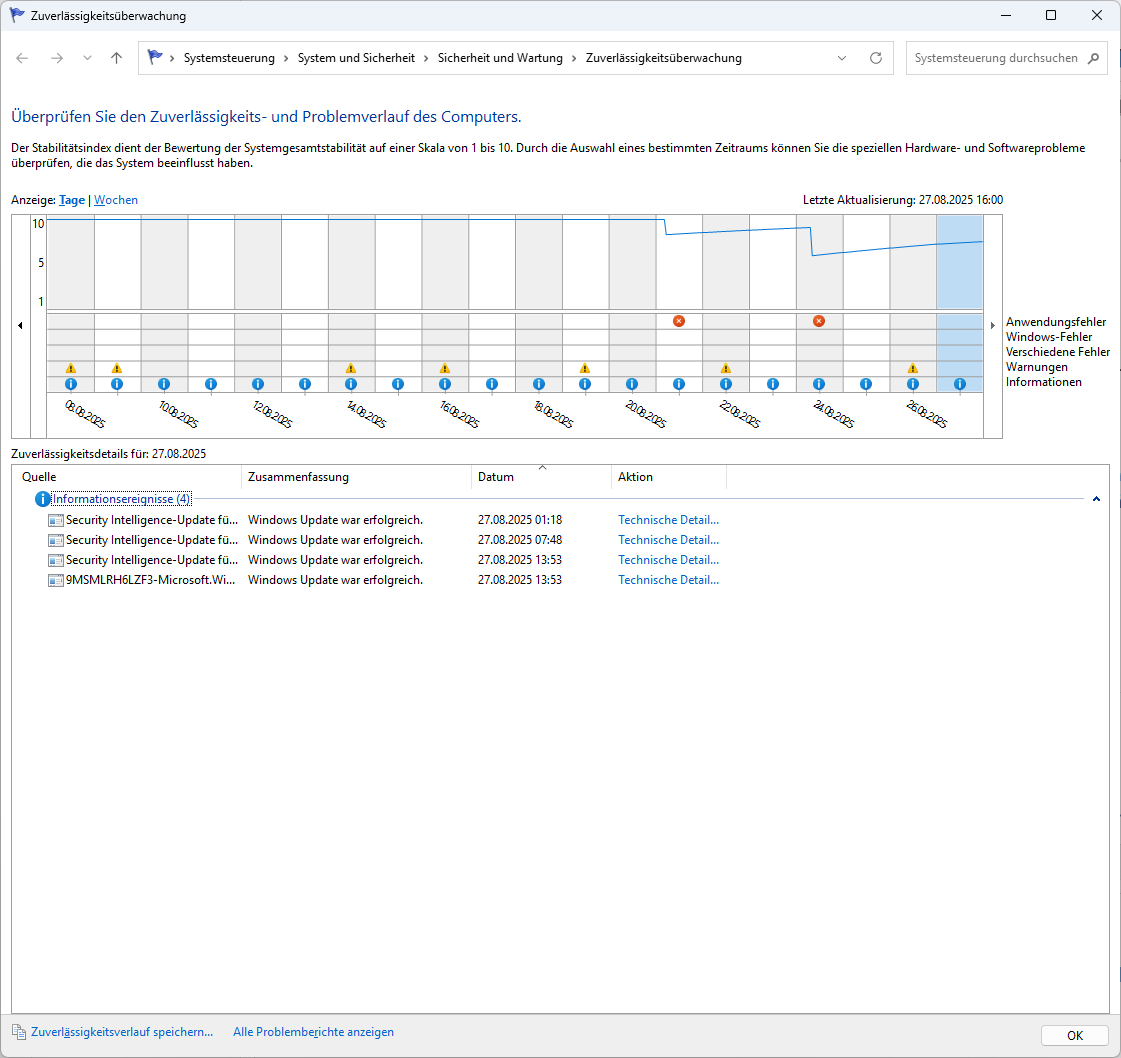
Task: Open Technische Details for the 07:48 update
Action: tap(668, 540)
